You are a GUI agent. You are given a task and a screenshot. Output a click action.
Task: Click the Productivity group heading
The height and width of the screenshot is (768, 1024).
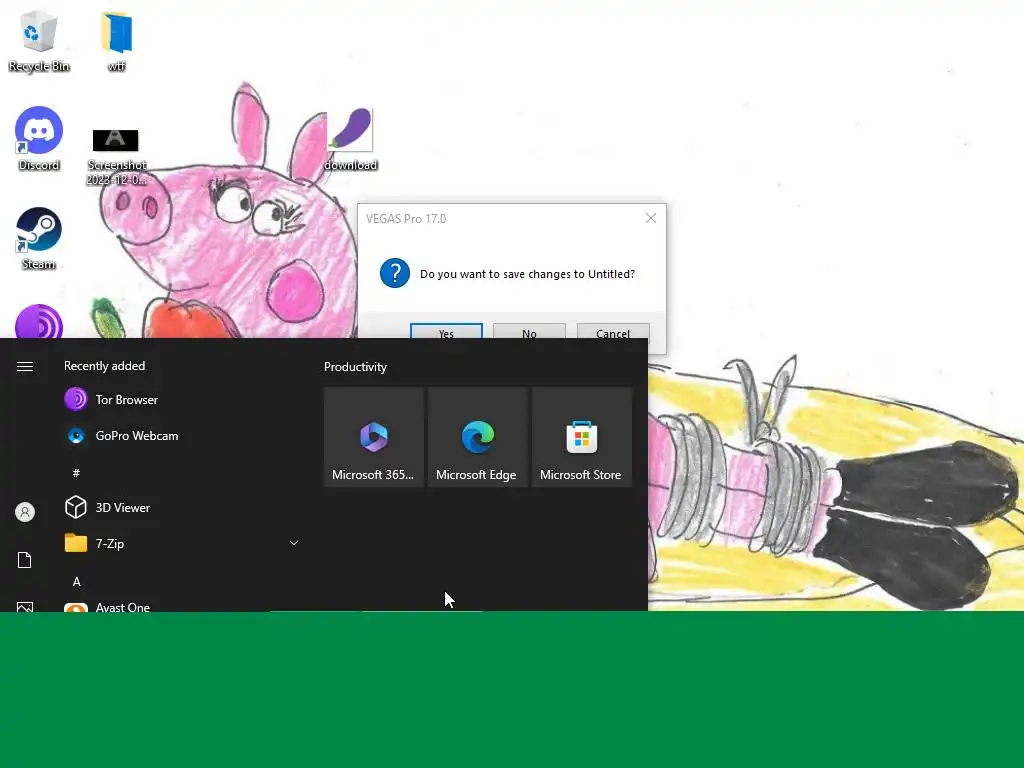[x=355, y=367]
